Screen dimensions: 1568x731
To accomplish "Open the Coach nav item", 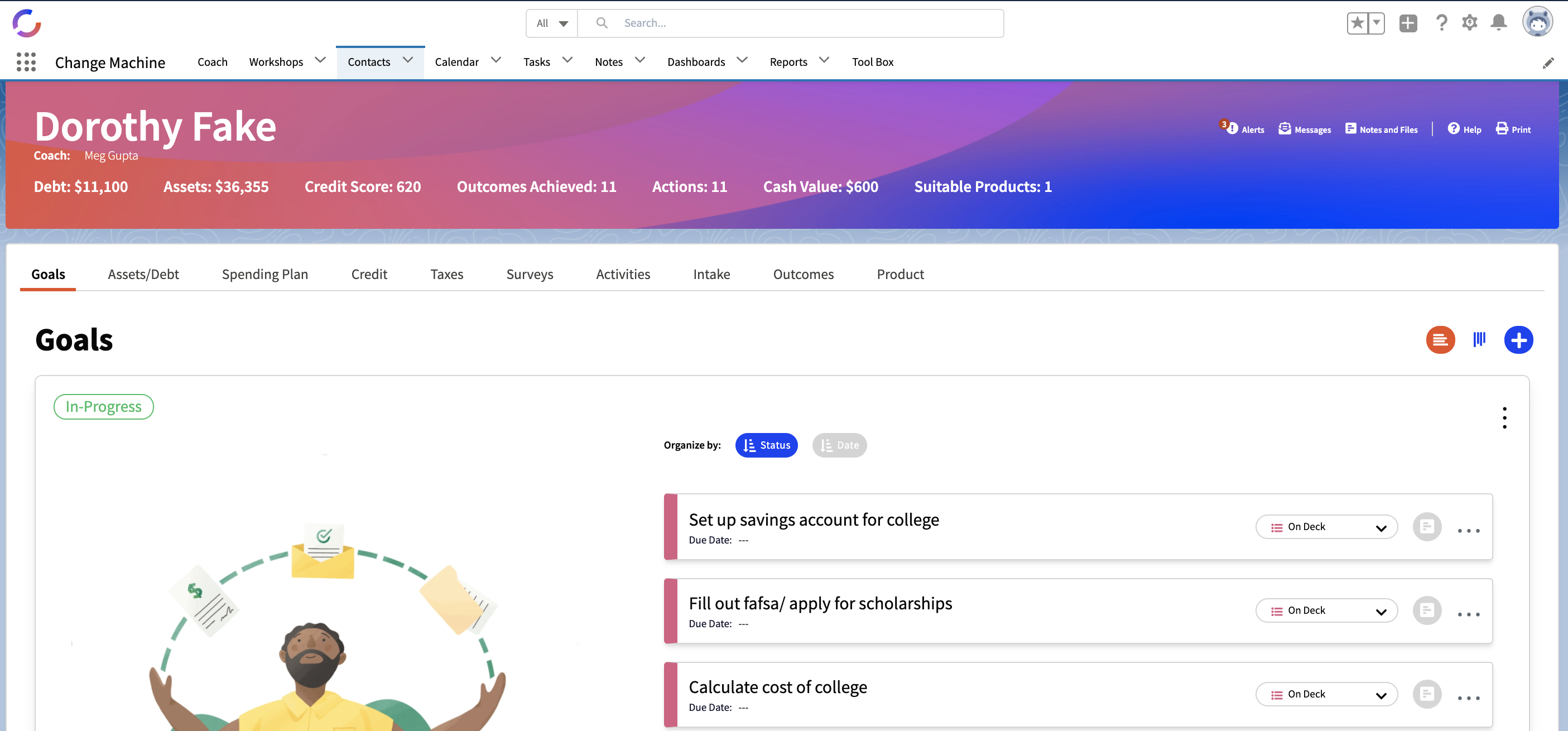I will [x=213, y=62].
